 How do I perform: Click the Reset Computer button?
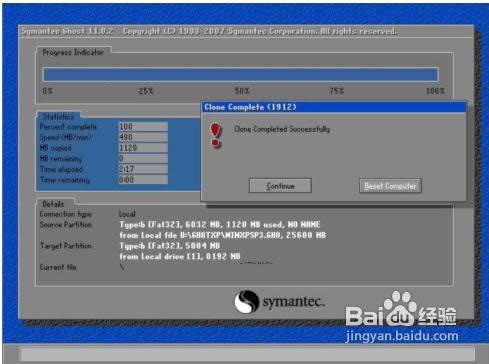[390, 186]
